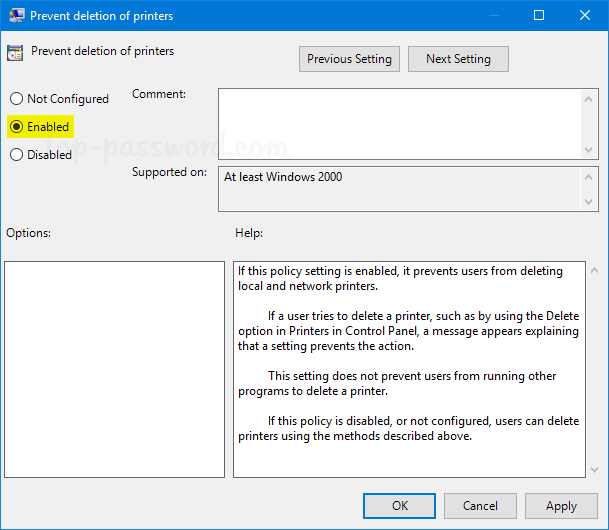Choose the Enabled radio option
Image resolution: width=609 pixels, height=530 pixels.
coord(16,127)
